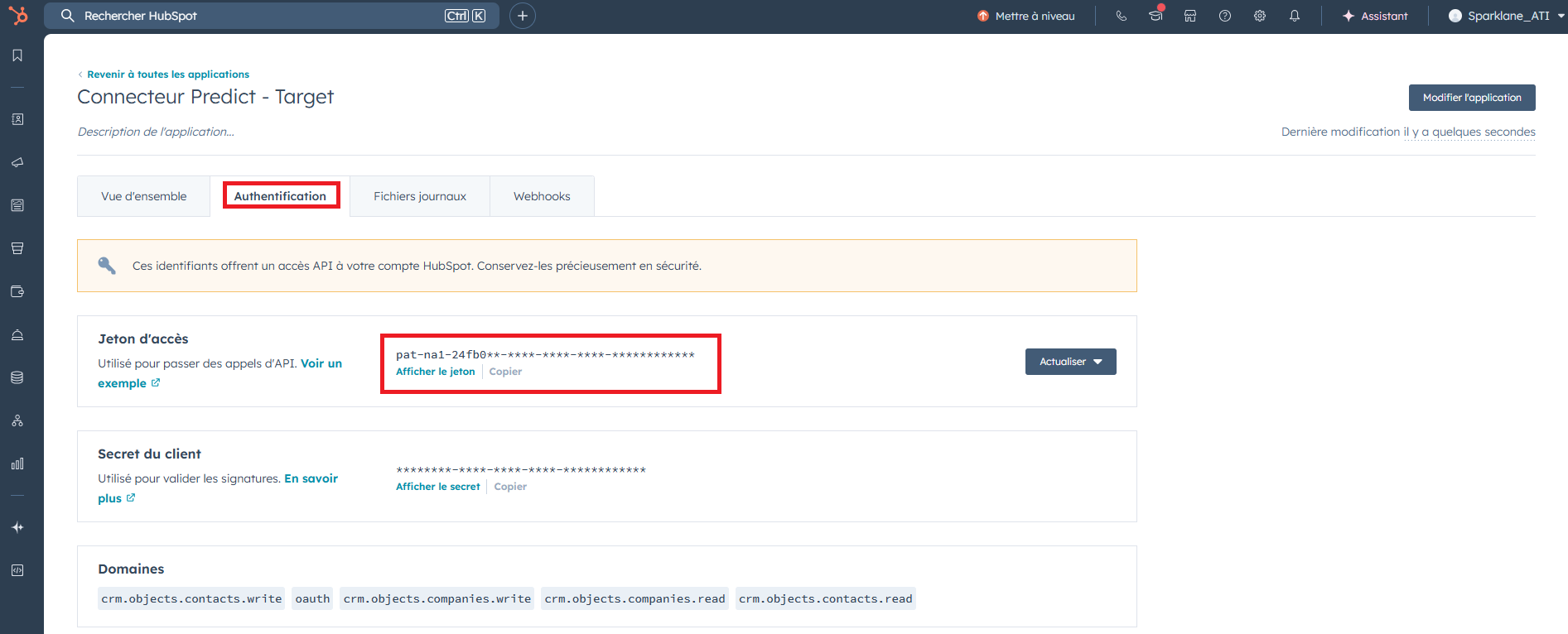The height and width of the screenshot is (634, 1568).
Task: Open the Notifications bell icon
Action: point(1295,16)
